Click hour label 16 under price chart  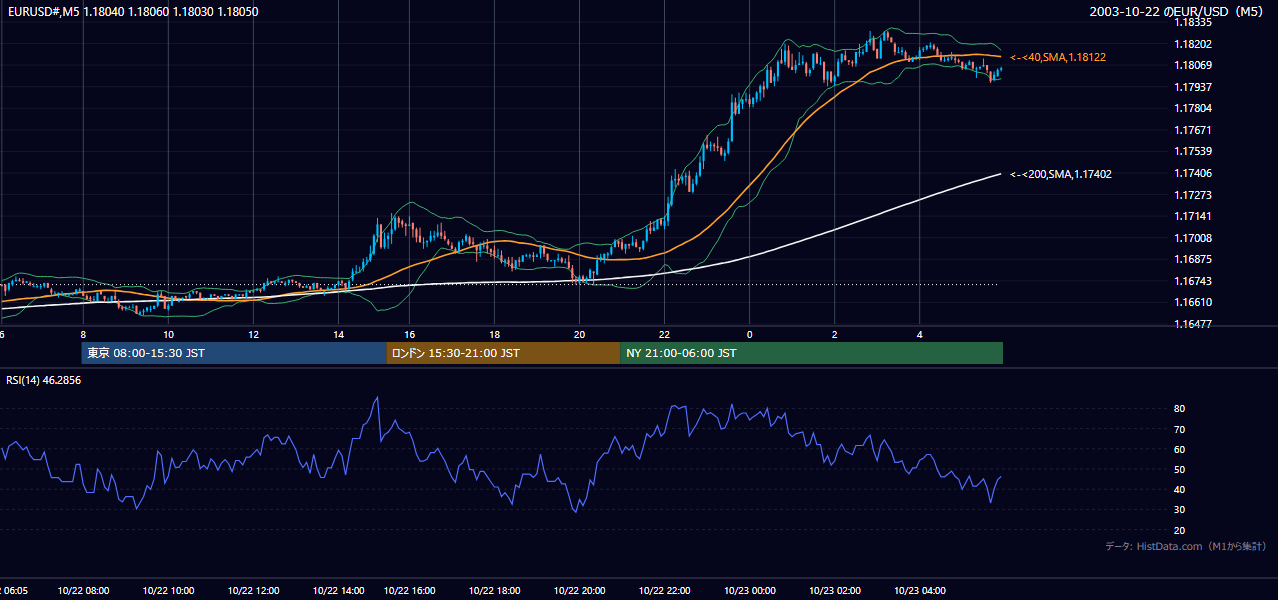coord(410,334)
